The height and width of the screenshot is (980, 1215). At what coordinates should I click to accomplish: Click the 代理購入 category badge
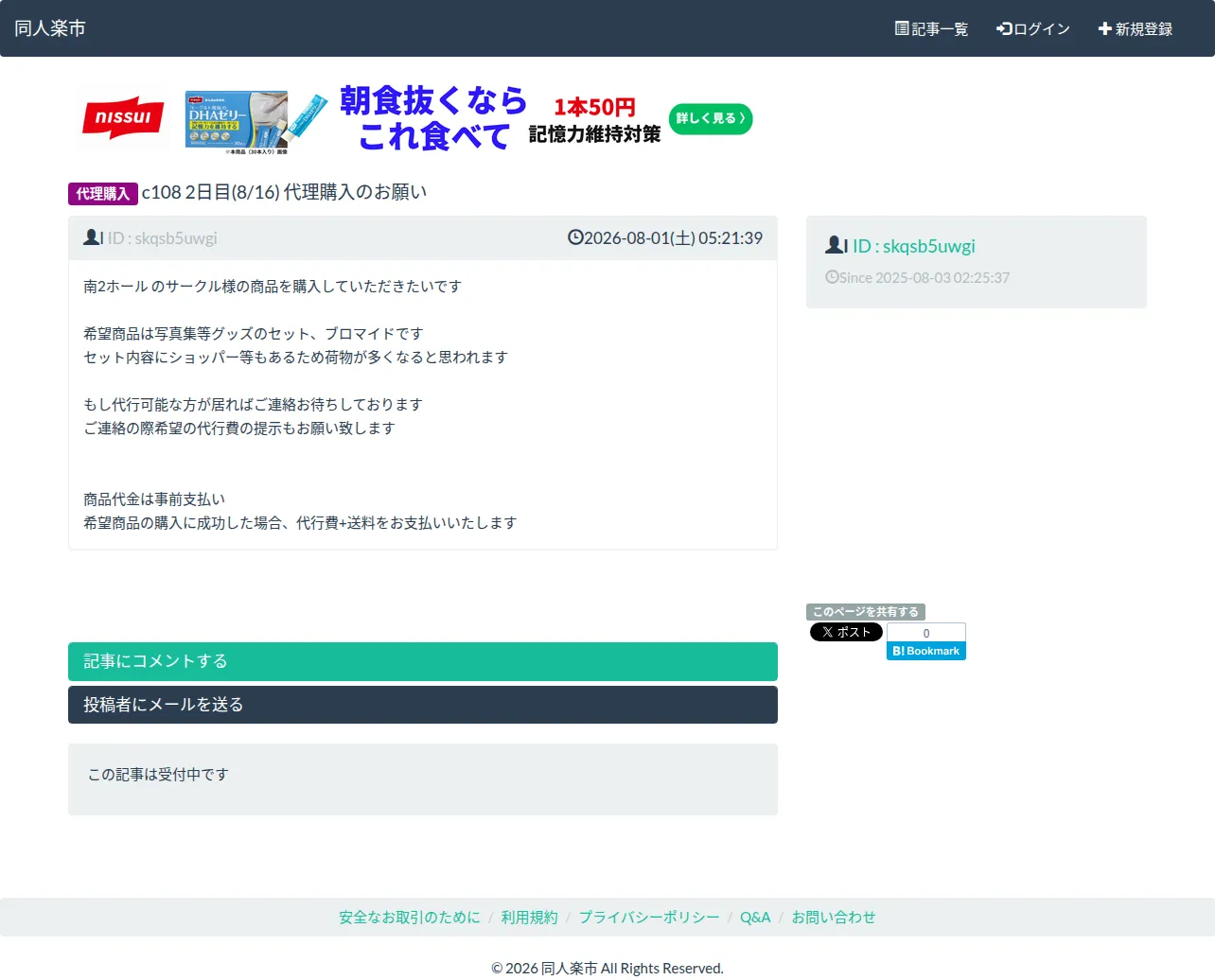[x=103, y=193]
